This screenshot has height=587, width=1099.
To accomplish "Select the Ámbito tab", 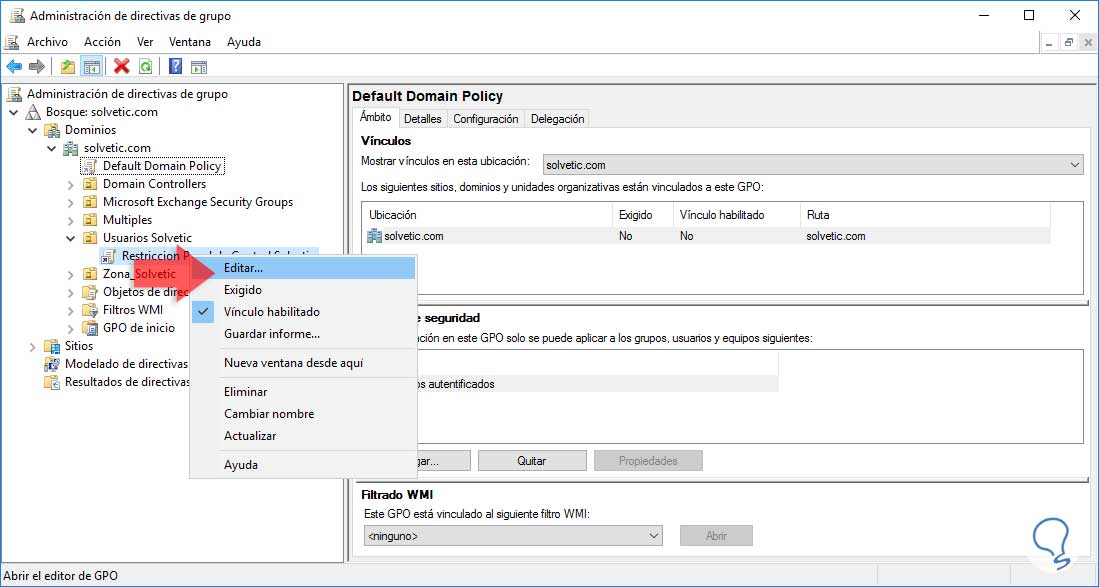I will point(376,117).
